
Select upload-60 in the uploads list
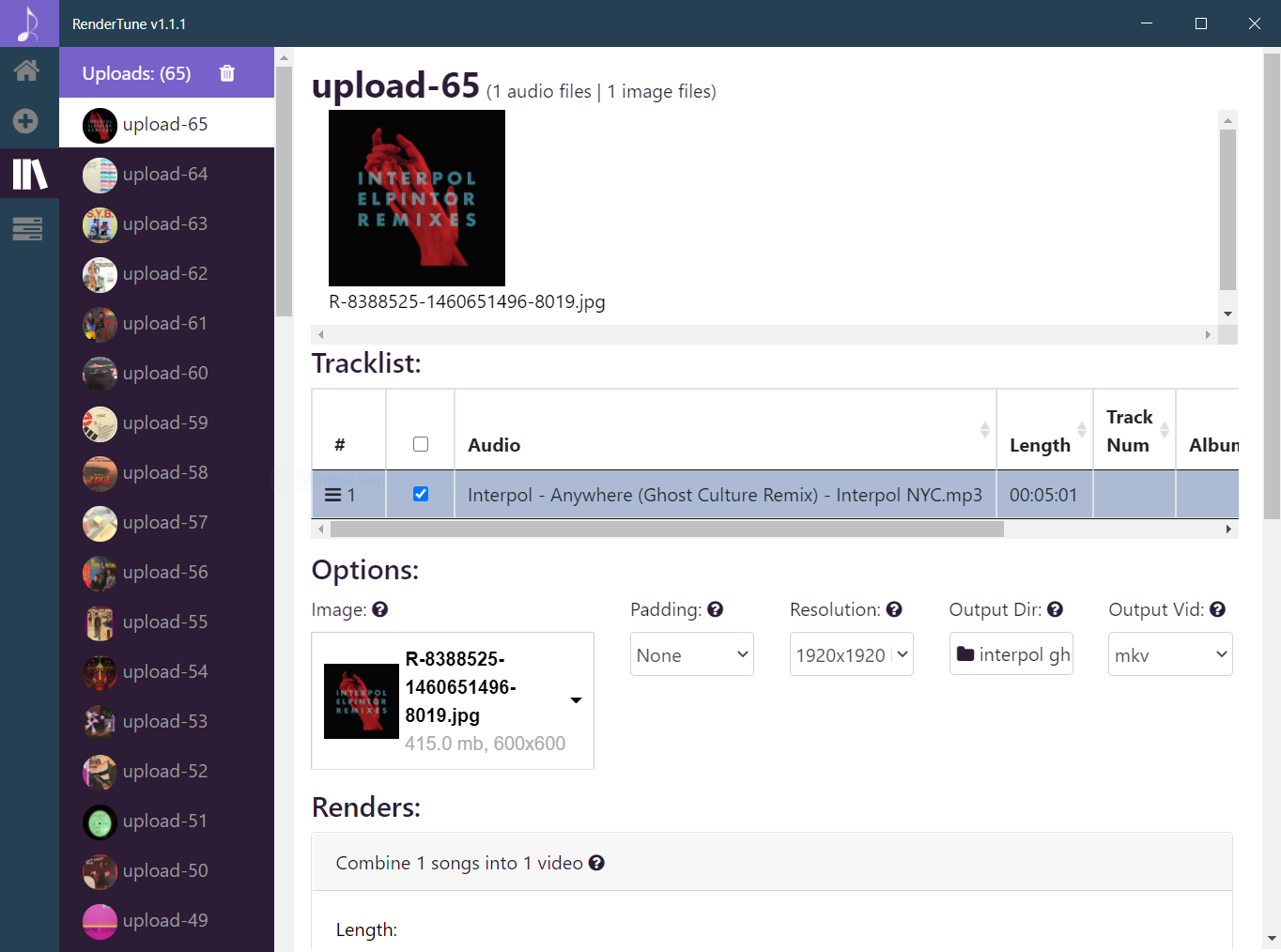click(x=166, y=373)
